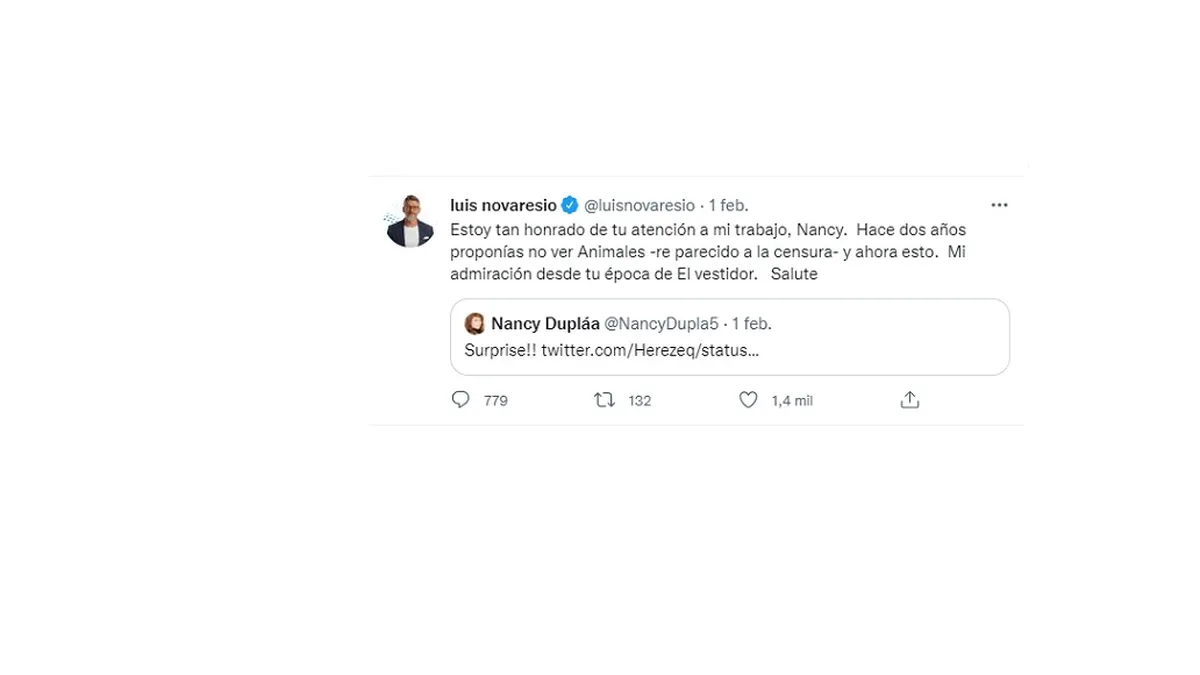The height and width of the screenshot is (675, 1200).
Task: Click the 1,4 mil likes count
Action: coord(791,401)
